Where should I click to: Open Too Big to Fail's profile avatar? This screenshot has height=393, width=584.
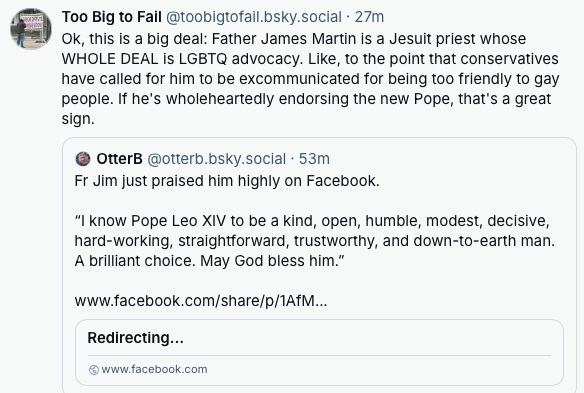coord(31,29)
